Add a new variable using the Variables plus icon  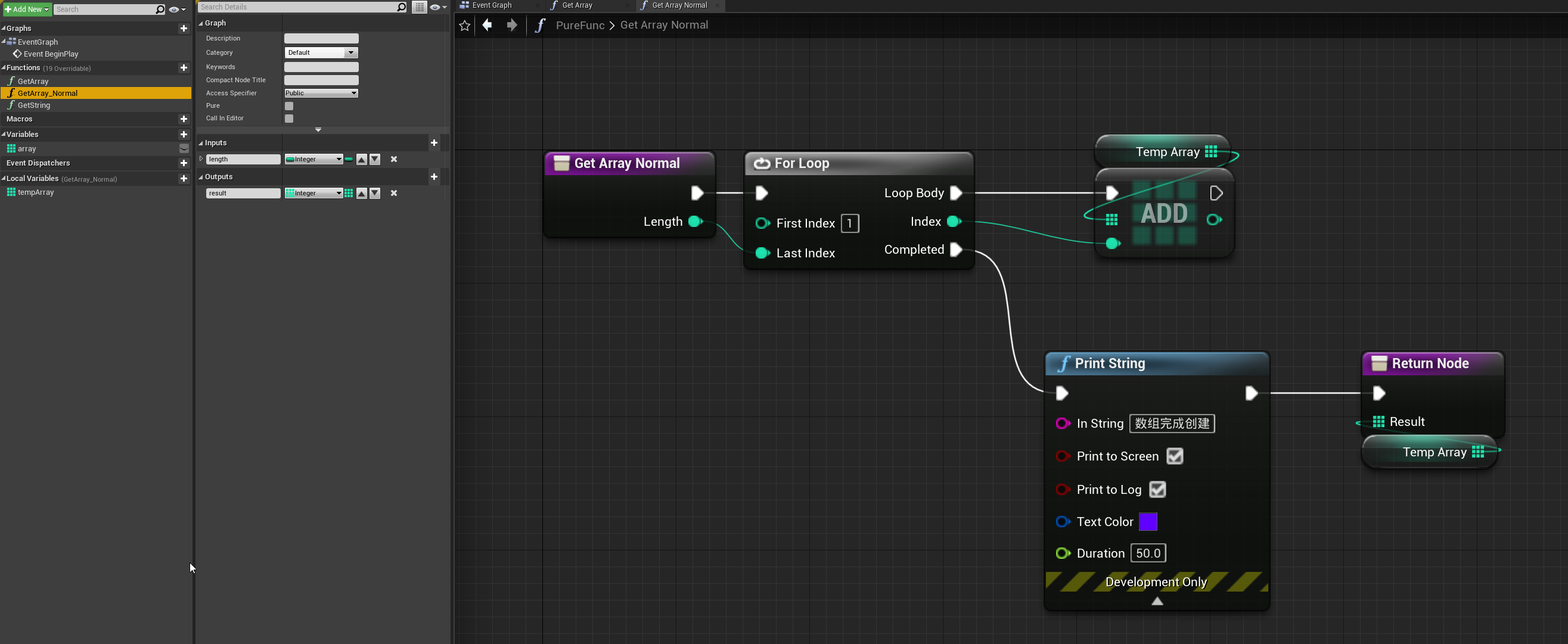[184, 134]
